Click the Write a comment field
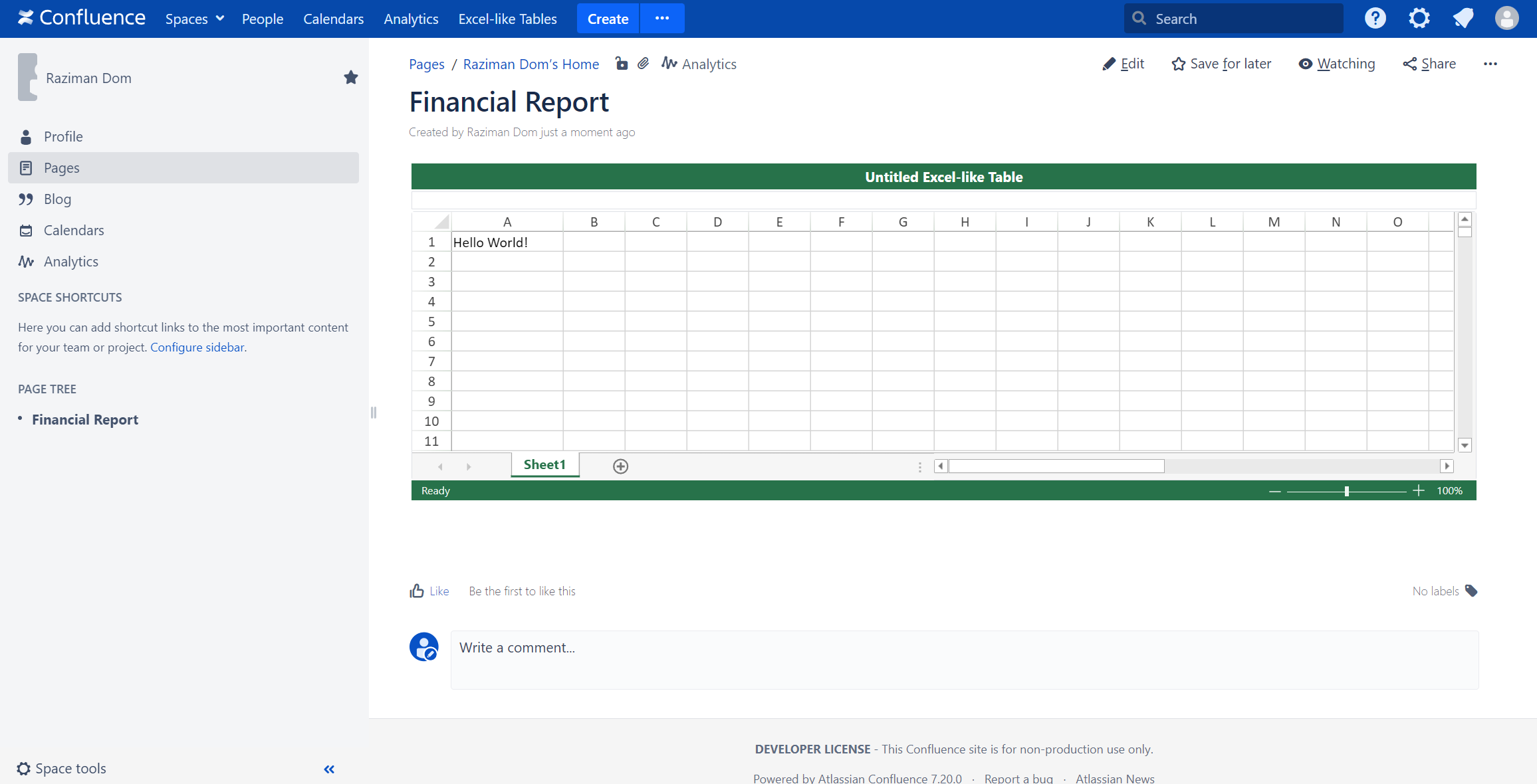Screen dimensions: 1537x784 pyautogui.click(x=964, y=659)
